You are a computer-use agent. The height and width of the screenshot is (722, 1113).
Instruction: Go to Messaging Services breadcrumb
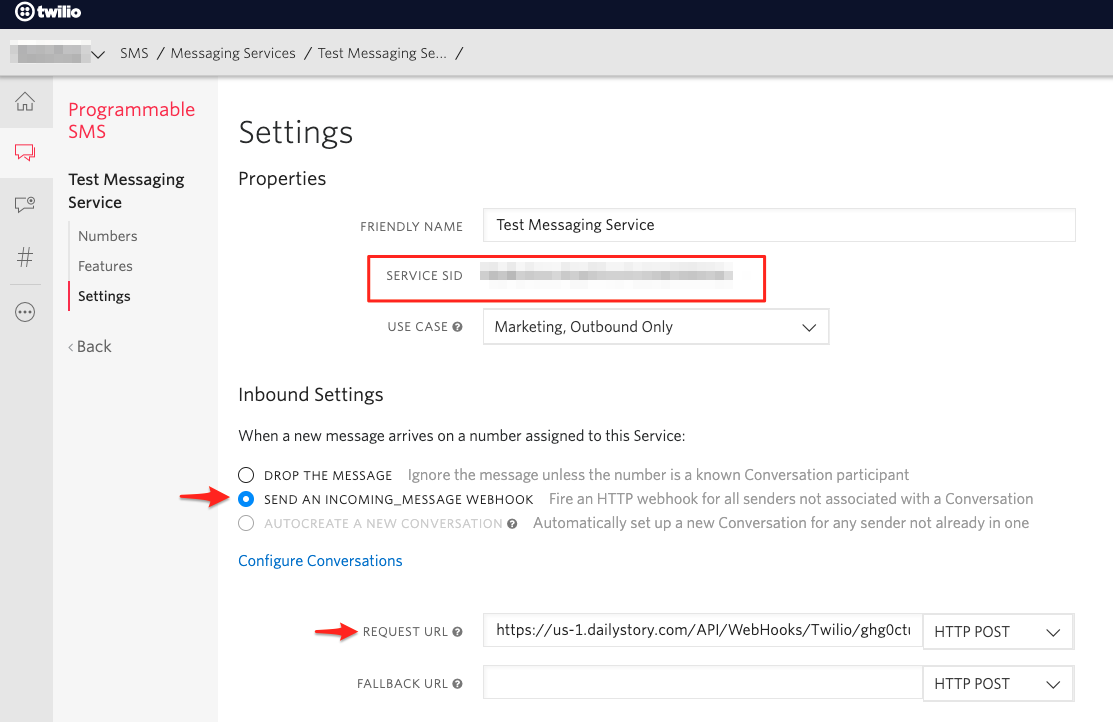click(x=233, y=53)
